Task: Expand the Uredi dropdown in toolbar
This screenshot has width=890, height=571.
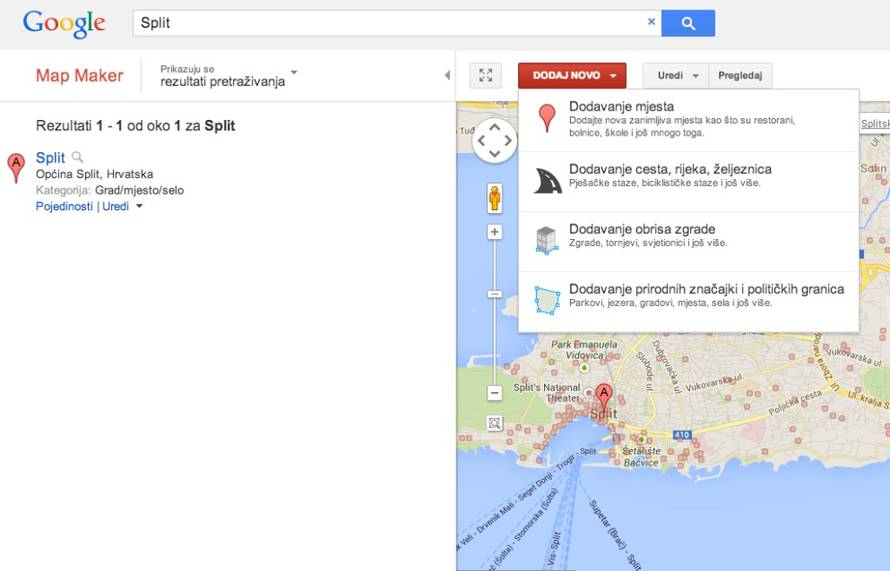Action: click(675, 76)
